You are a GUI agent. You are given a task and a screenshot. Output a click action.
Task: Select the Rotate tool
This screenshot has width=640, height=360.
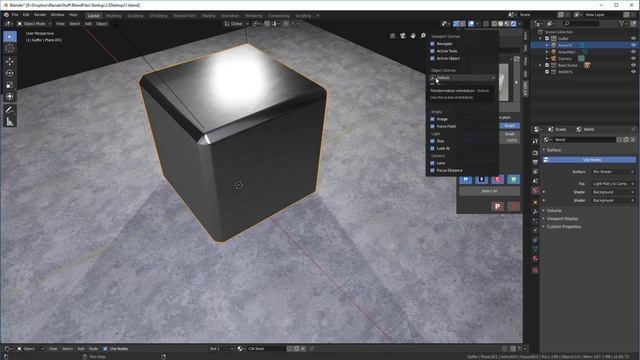click(10, 73)
